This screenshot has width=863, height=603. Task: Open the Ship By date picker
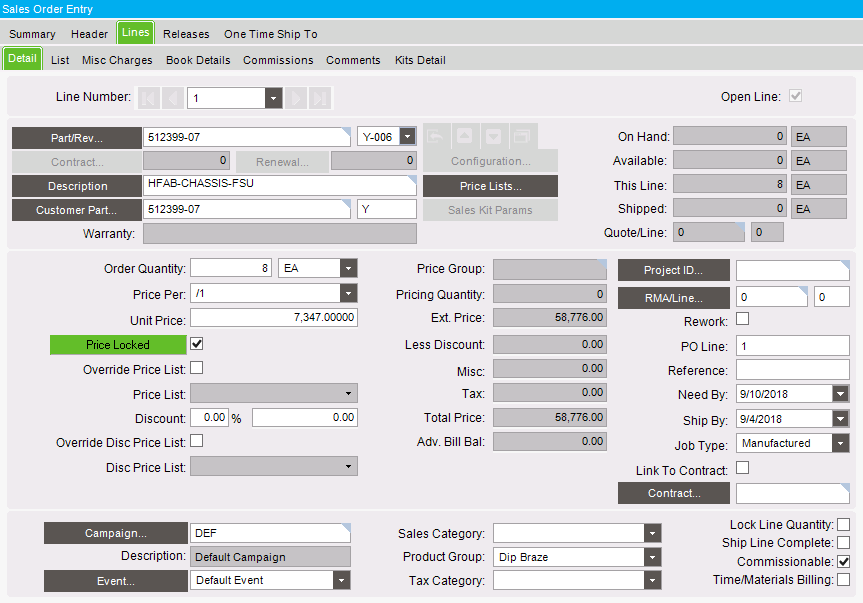coord(840,419)
